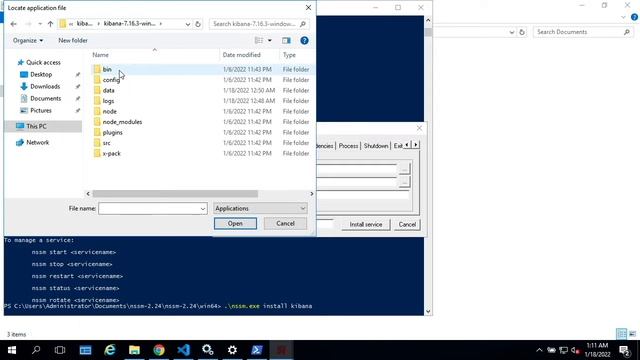Open Internet Explorer from taskbar
Screen dimensions: 640x360
[x=110, y=350]
